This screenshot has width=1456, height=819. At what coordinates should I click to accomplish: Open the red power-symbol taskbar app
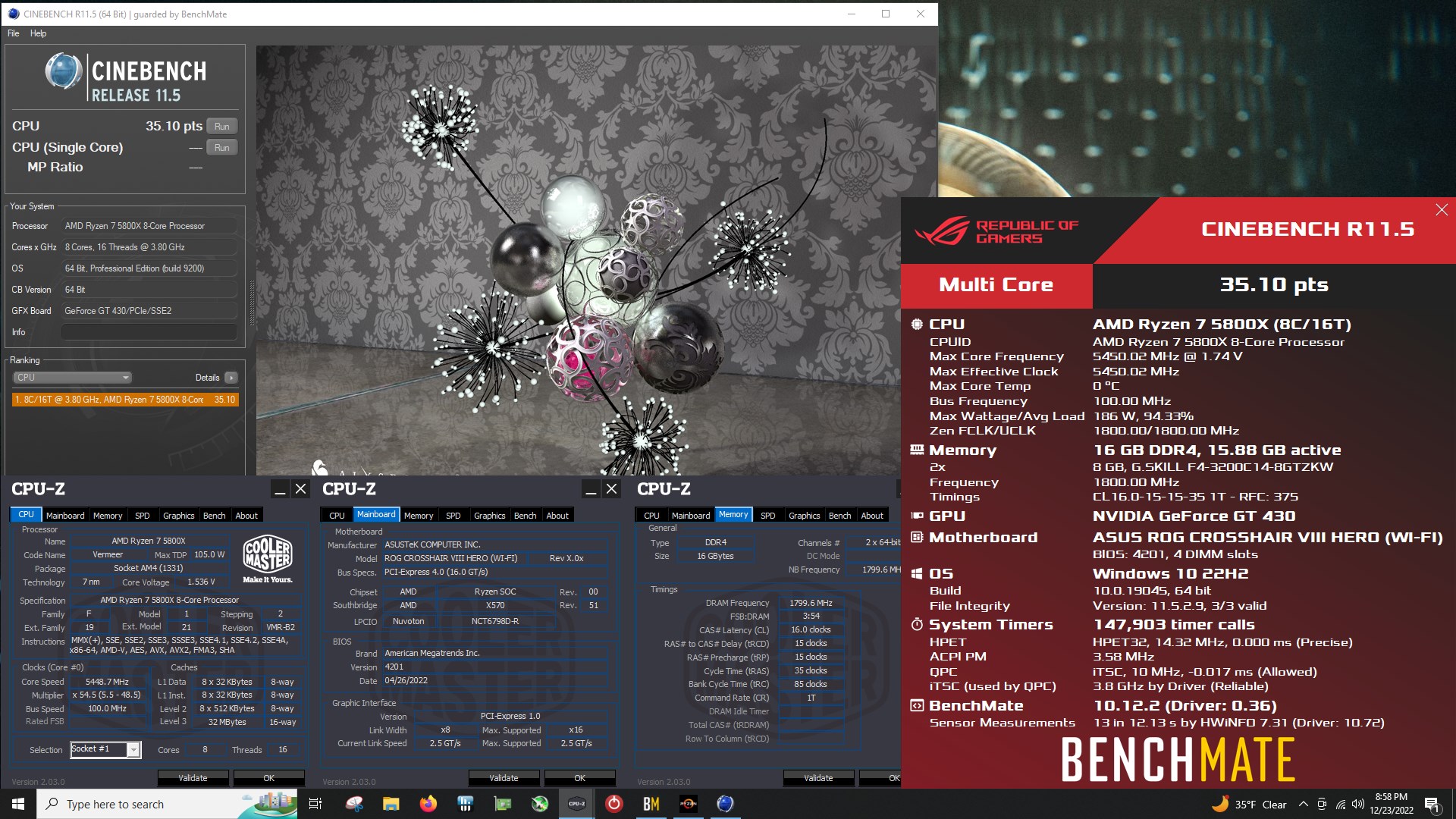click(613, 804)
